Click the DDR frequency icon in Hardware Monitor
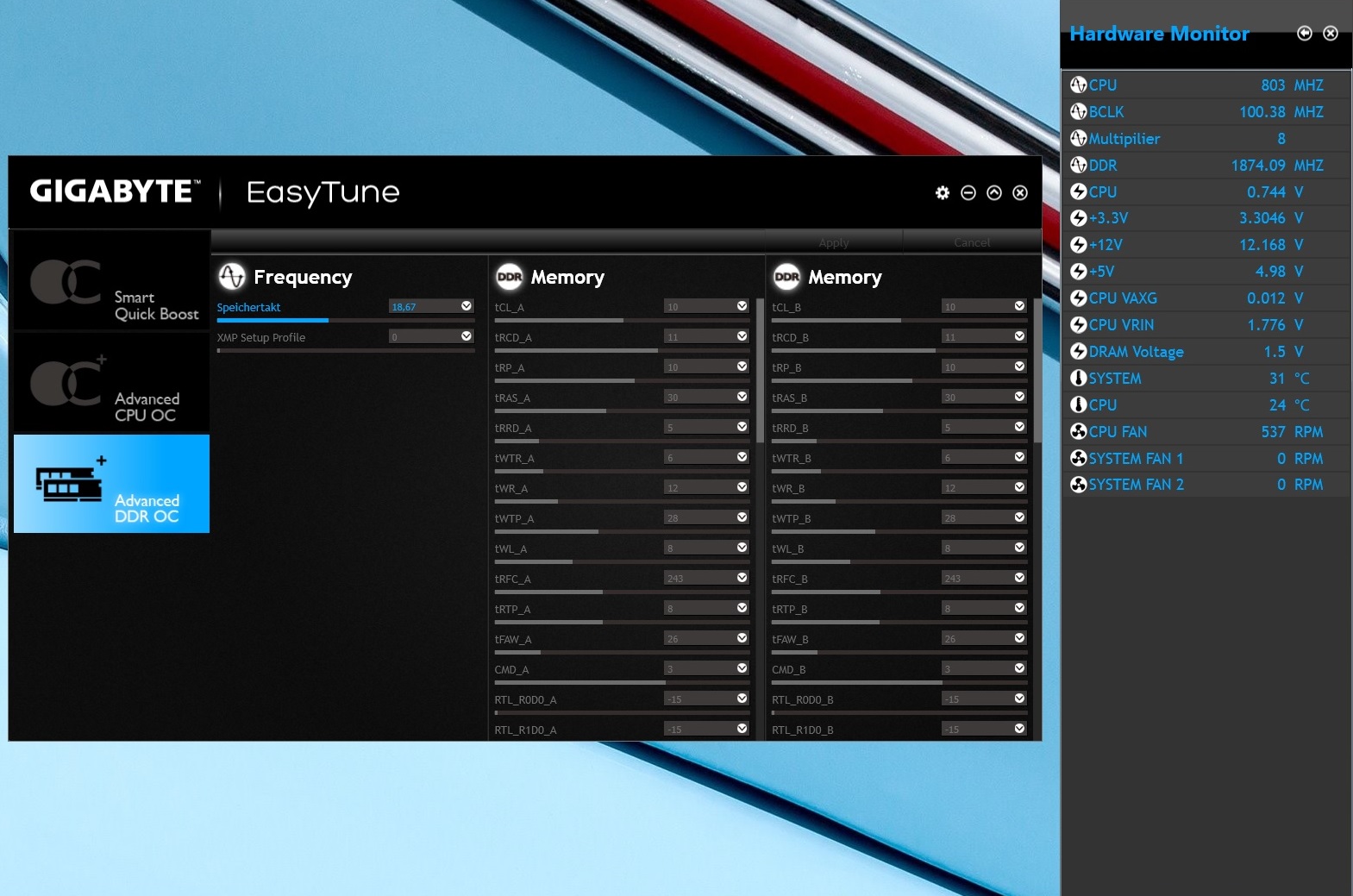The width and height of the screenshot is (1353, 896). coord(1078,165)
